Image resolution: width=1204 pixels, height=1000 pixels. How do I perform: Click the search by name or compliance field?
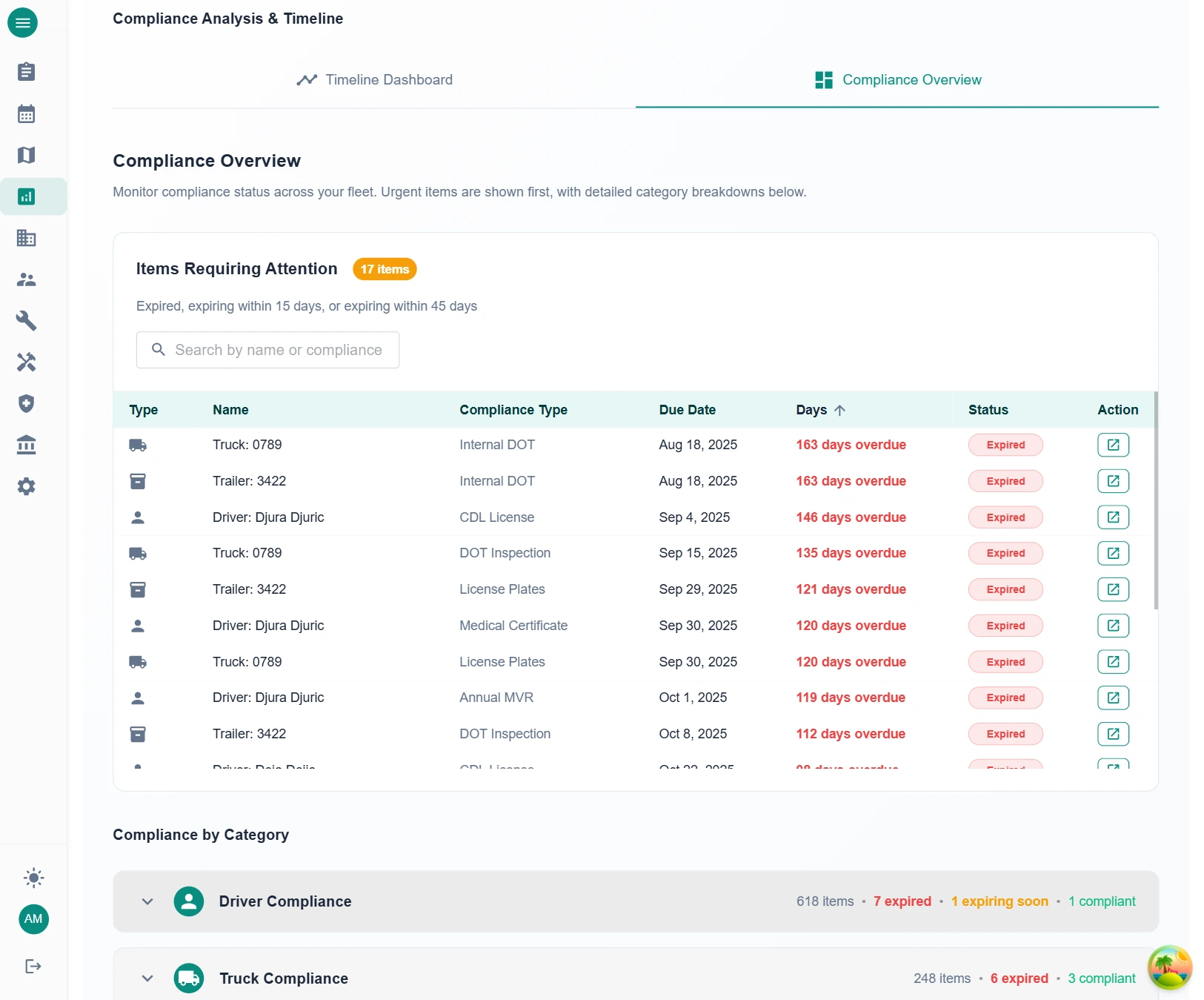click(267, 350)
